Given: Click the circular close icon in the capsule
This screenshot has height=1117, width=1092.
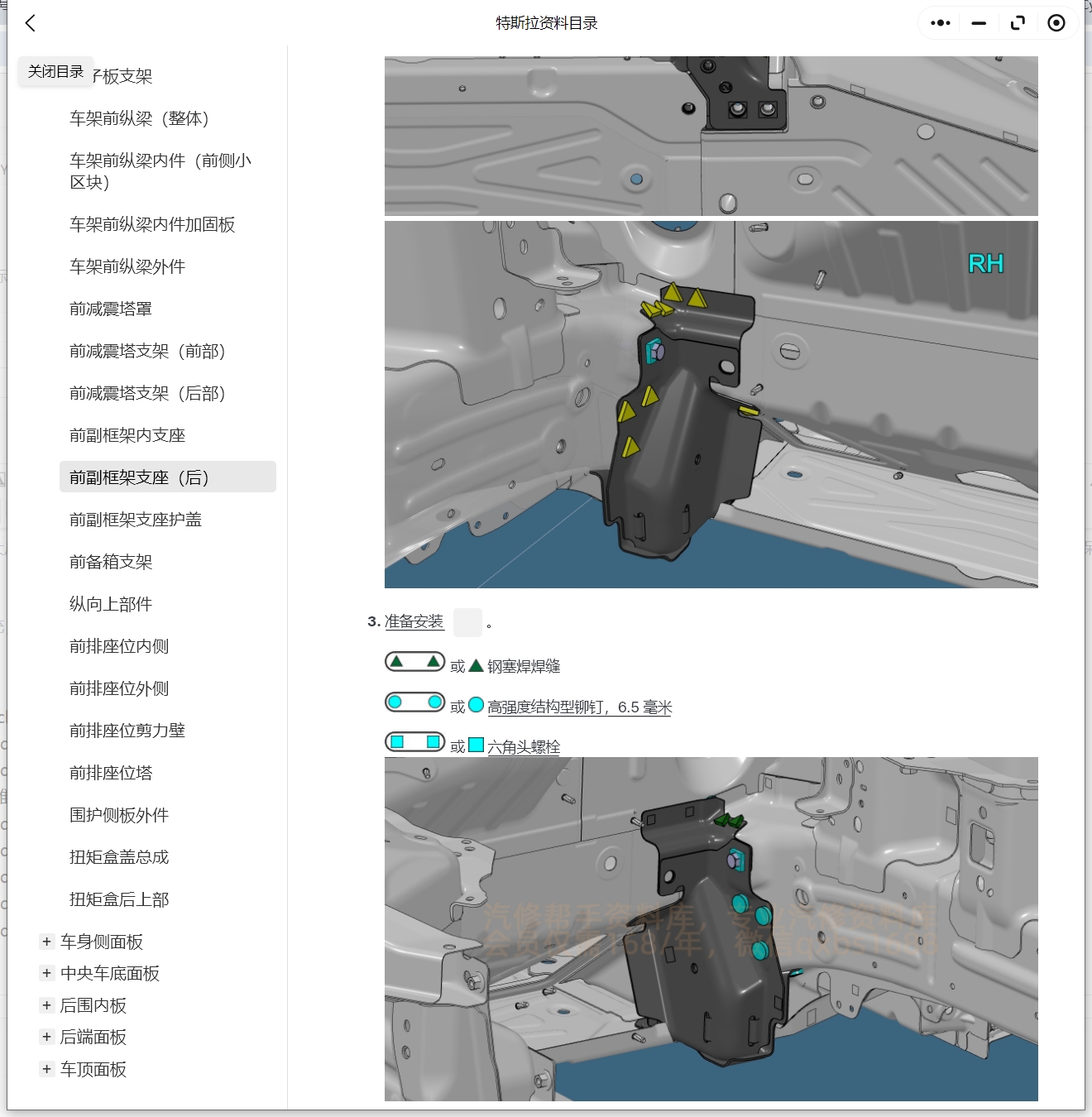Looking at the screenshot, I should tap(1056, 22).
